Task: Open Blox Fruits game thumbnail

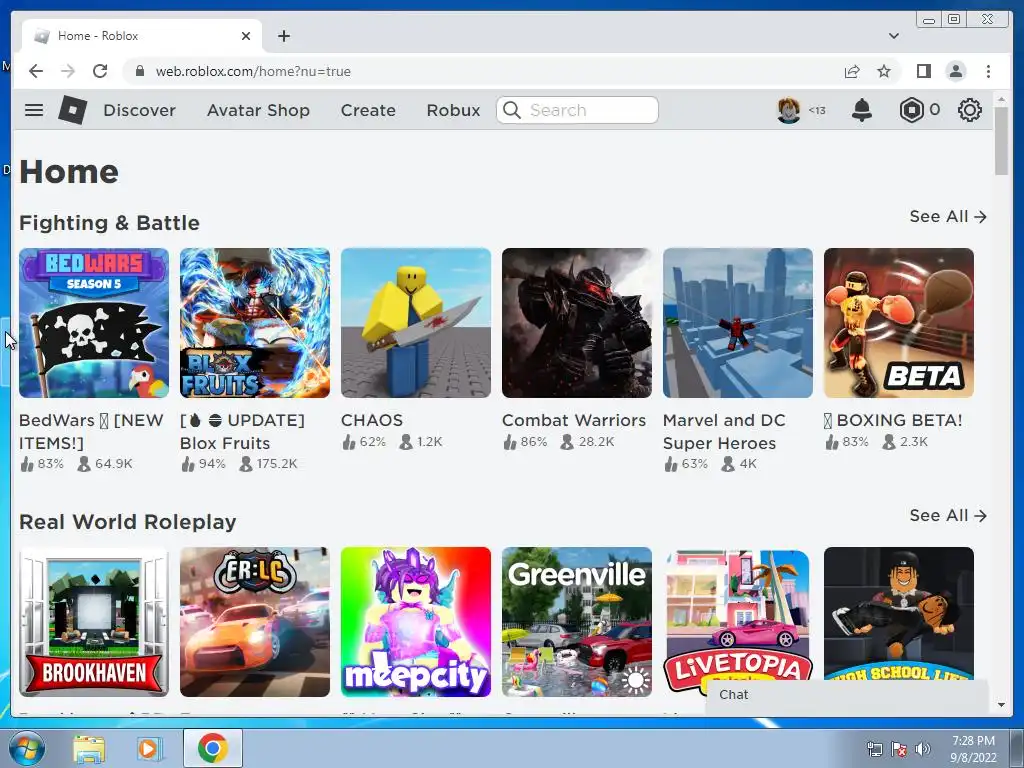Action: pyautogui.click(x=255, y=323)
